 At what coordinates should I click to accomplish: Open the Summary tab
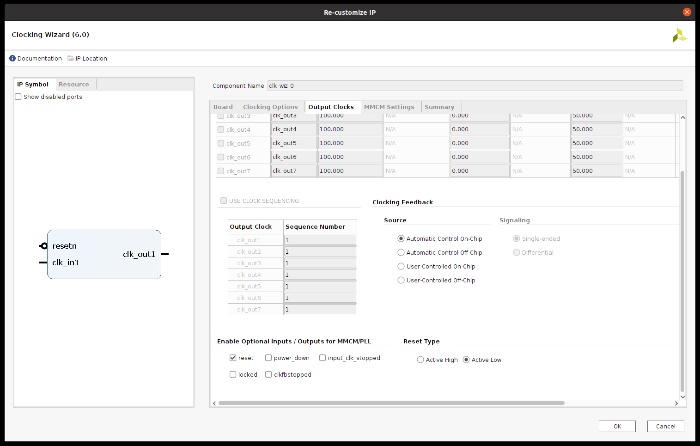[x=440, y=107]
